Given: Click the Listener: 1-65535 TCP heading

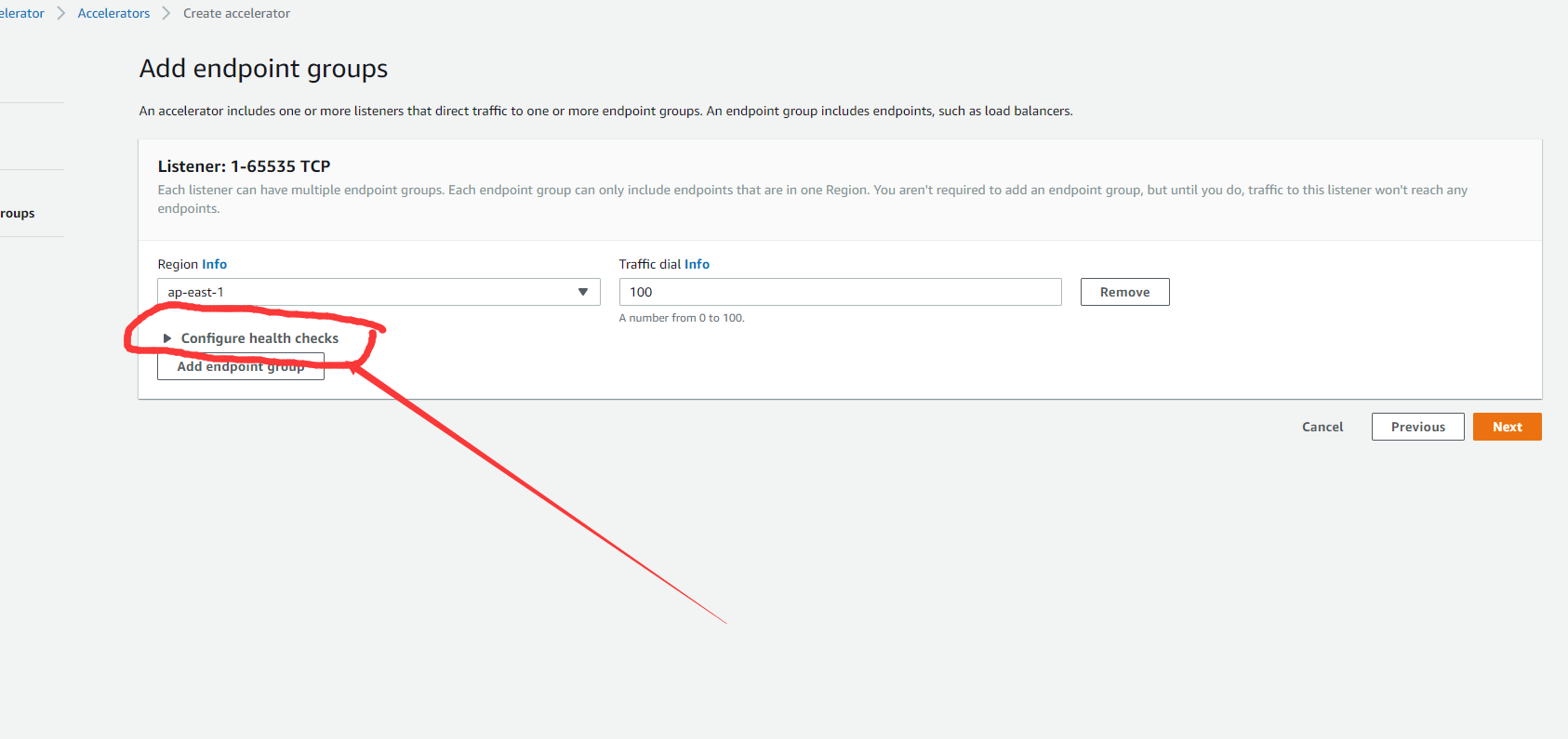Looking at the screenshot, I should (244, 166).
